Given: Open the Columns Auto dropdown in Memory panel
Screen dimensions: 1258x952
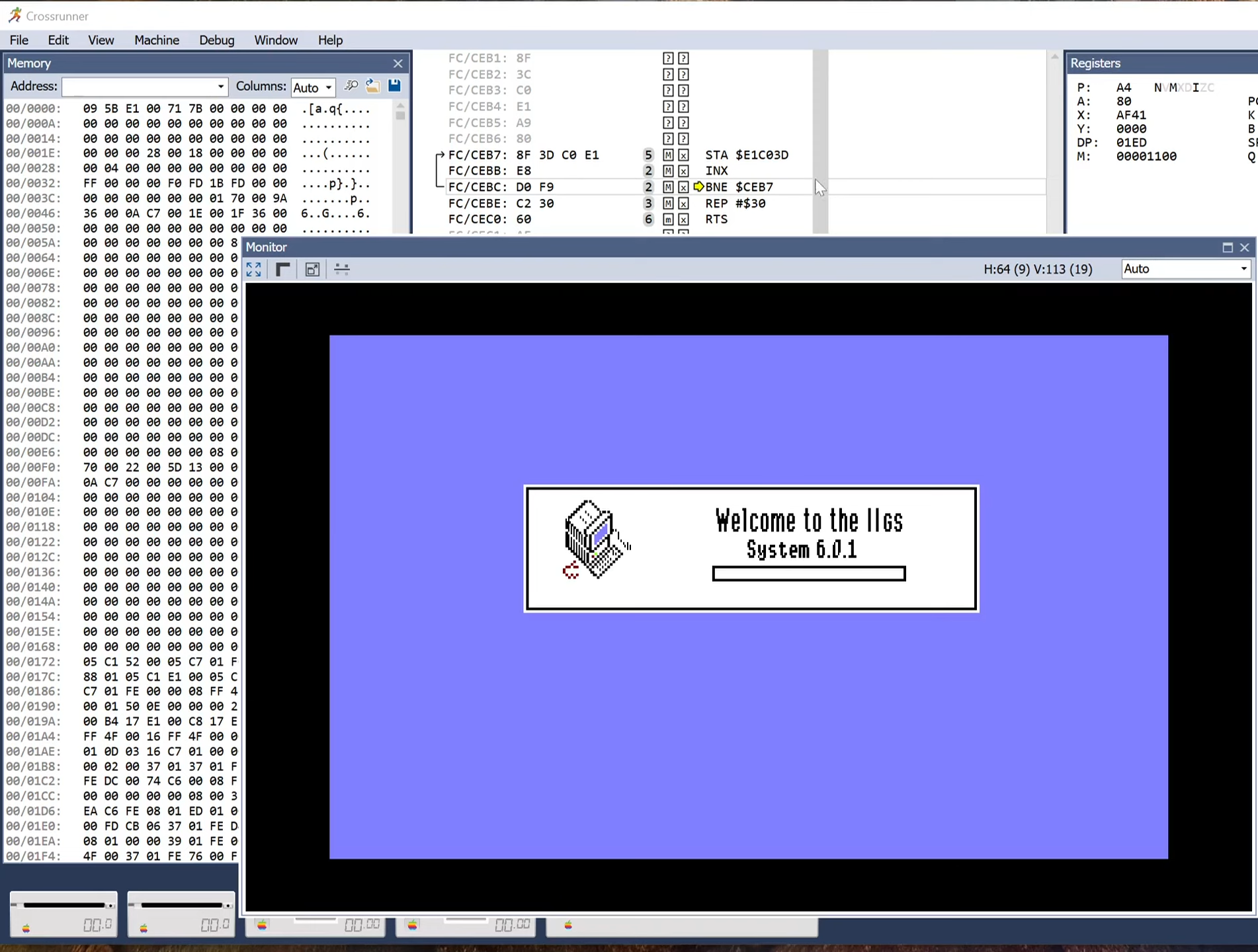Looking at the screenshot, I should point(313,87).
